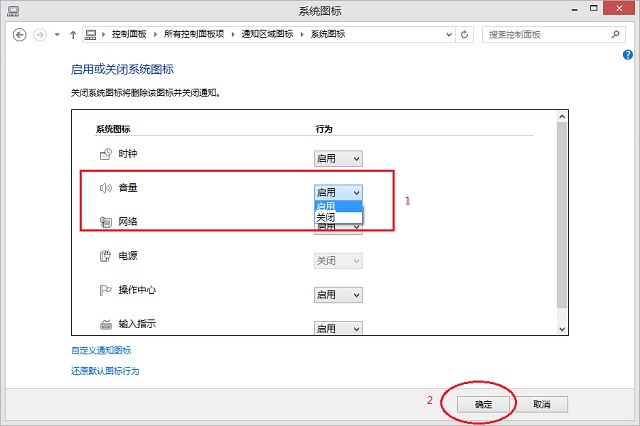Open 自定义通知图标 link
This screenshot has height=426, width=640.
click(x=101, y=350)
